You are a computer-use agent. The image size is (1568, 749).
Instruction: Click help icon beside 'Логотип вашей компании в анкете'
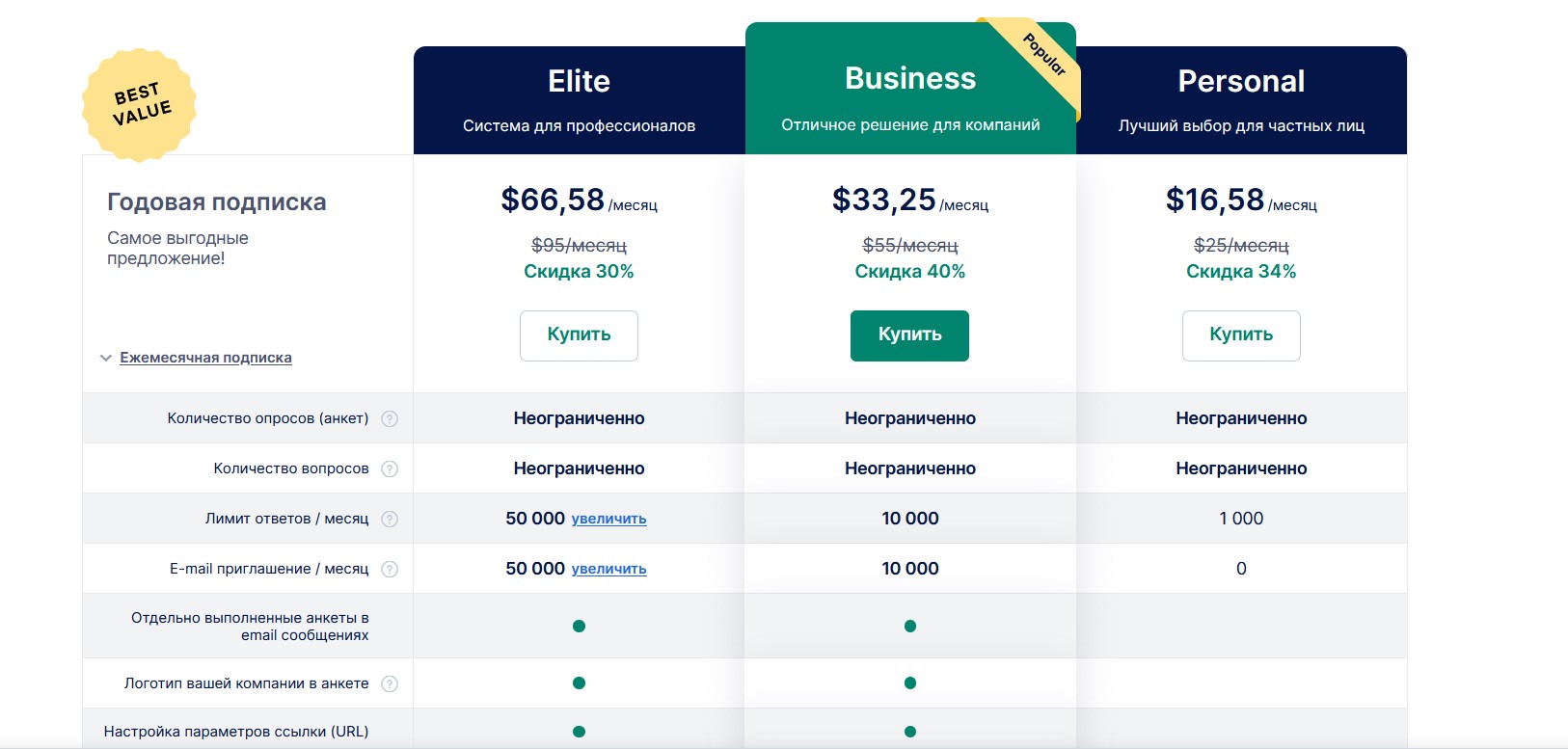[x=390, y=683]
